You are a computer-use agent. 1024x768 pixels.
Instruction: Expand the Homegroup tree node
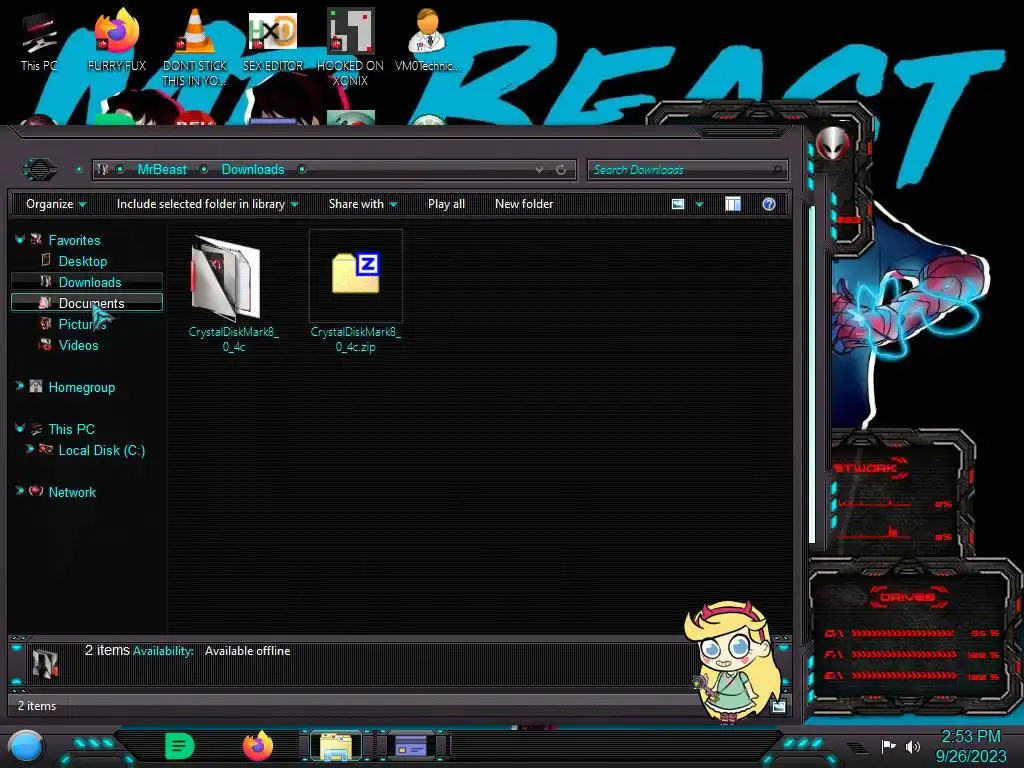pyautogui.click(x=20, y=386)
